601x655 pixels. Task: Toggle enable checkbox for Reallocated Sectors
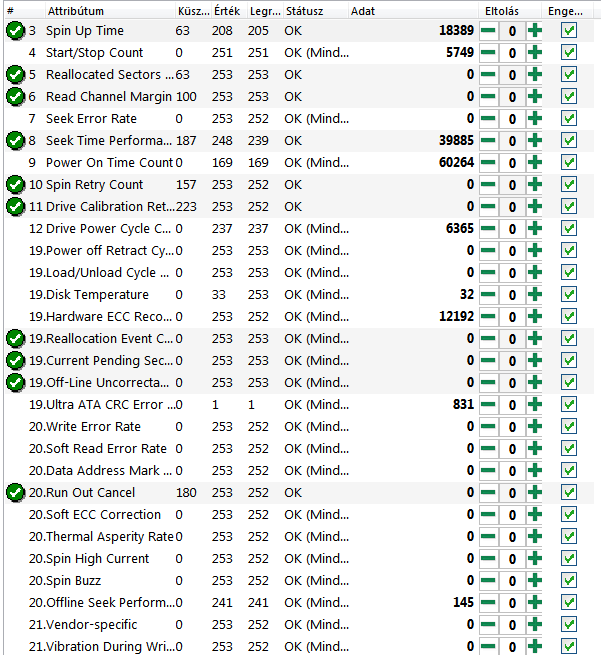[x=569, y=75]
